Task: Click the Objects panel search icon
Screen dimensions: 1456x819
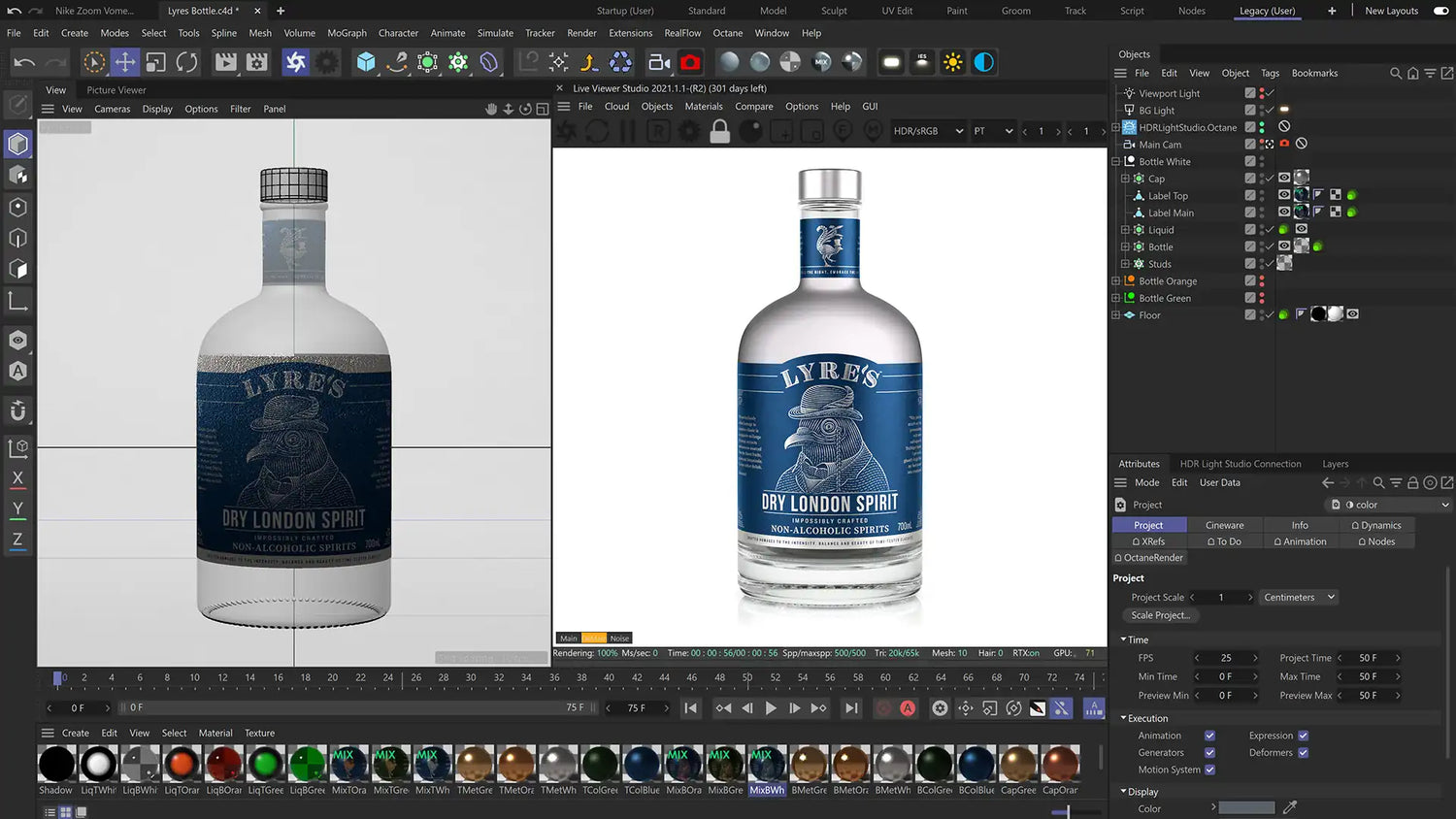Action: tap(1396, 73)
